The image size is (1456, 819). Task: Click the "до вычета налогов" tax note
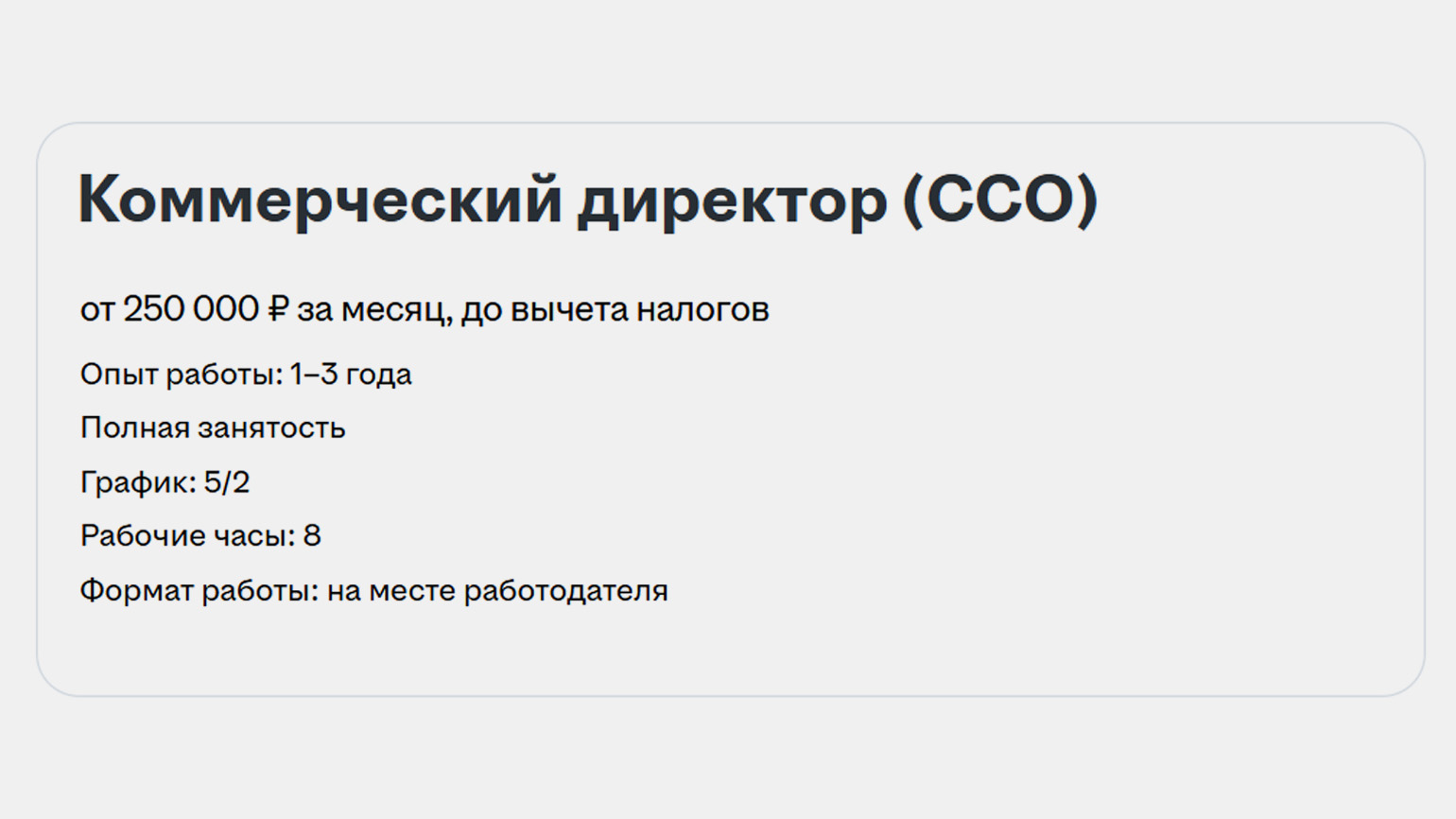tap(615, 309)
